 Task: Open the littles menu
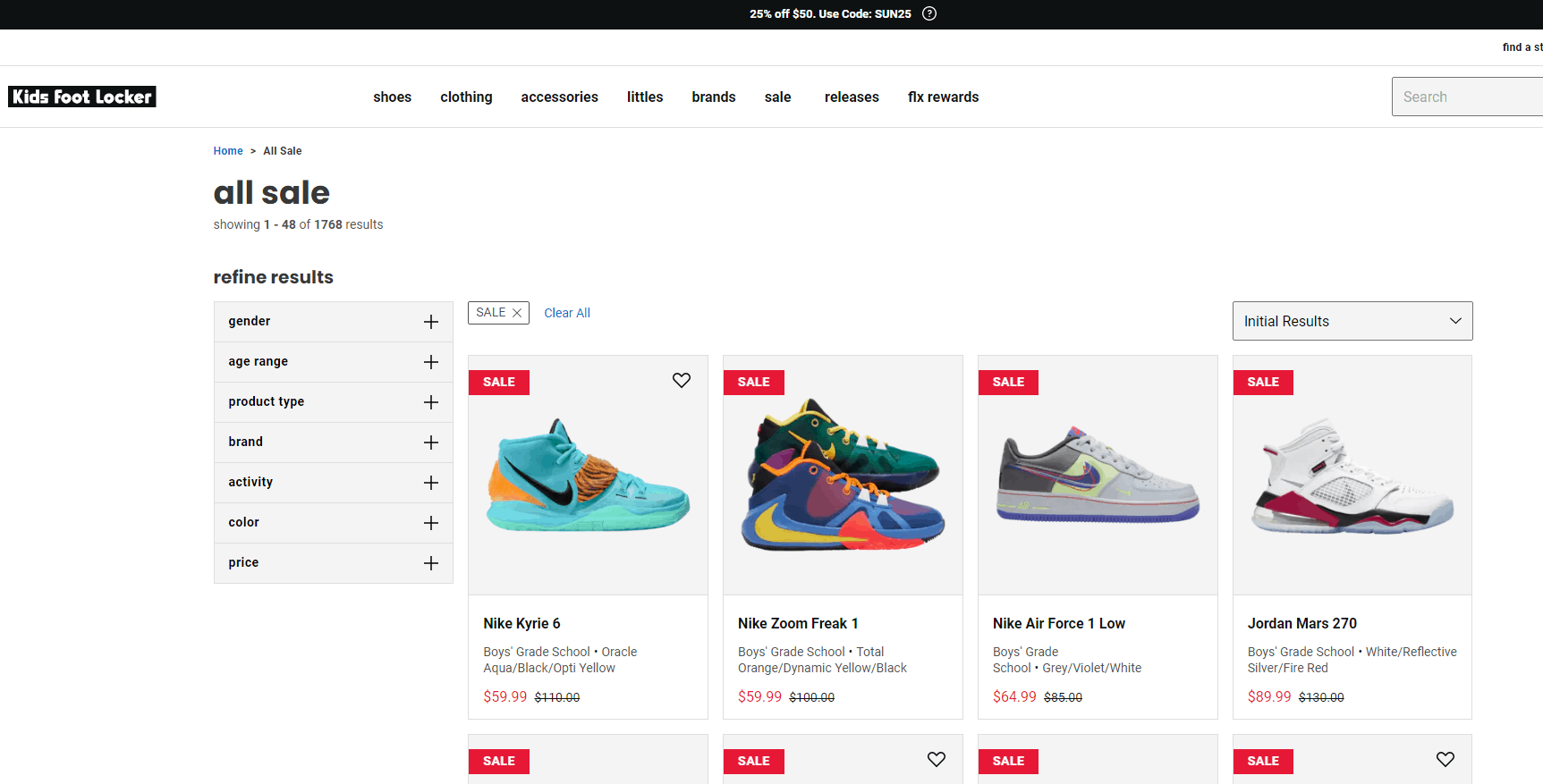point(645,97)
